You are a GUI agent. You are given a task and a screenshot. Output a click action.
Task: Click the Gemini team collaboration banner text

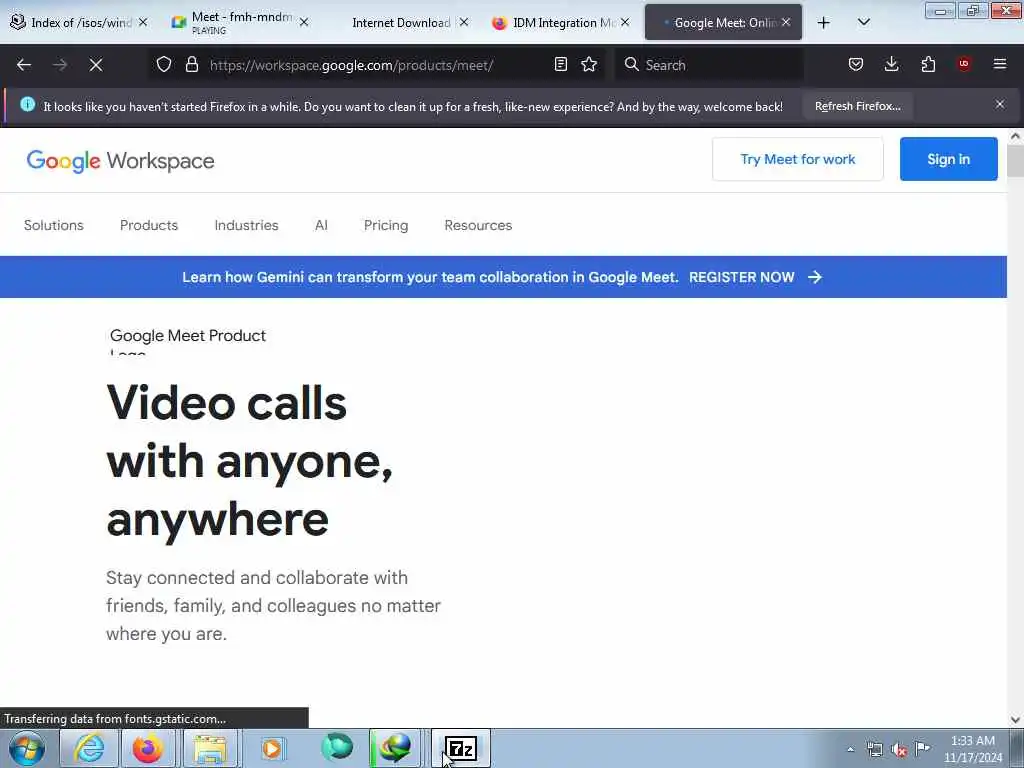pyautogui.click(x=430, y=277)
